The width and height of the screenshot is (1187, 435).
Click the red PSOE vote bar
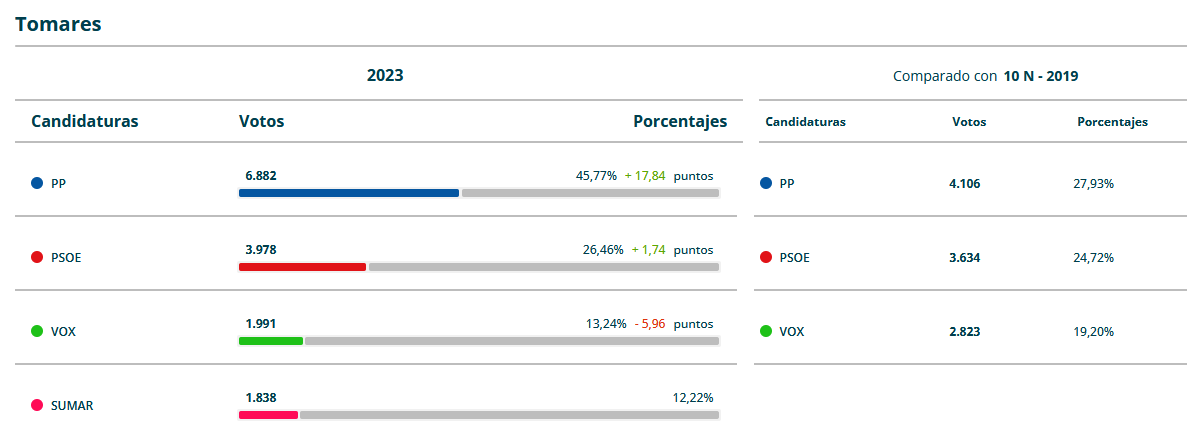pyautogui.click(x=302, y=267)
